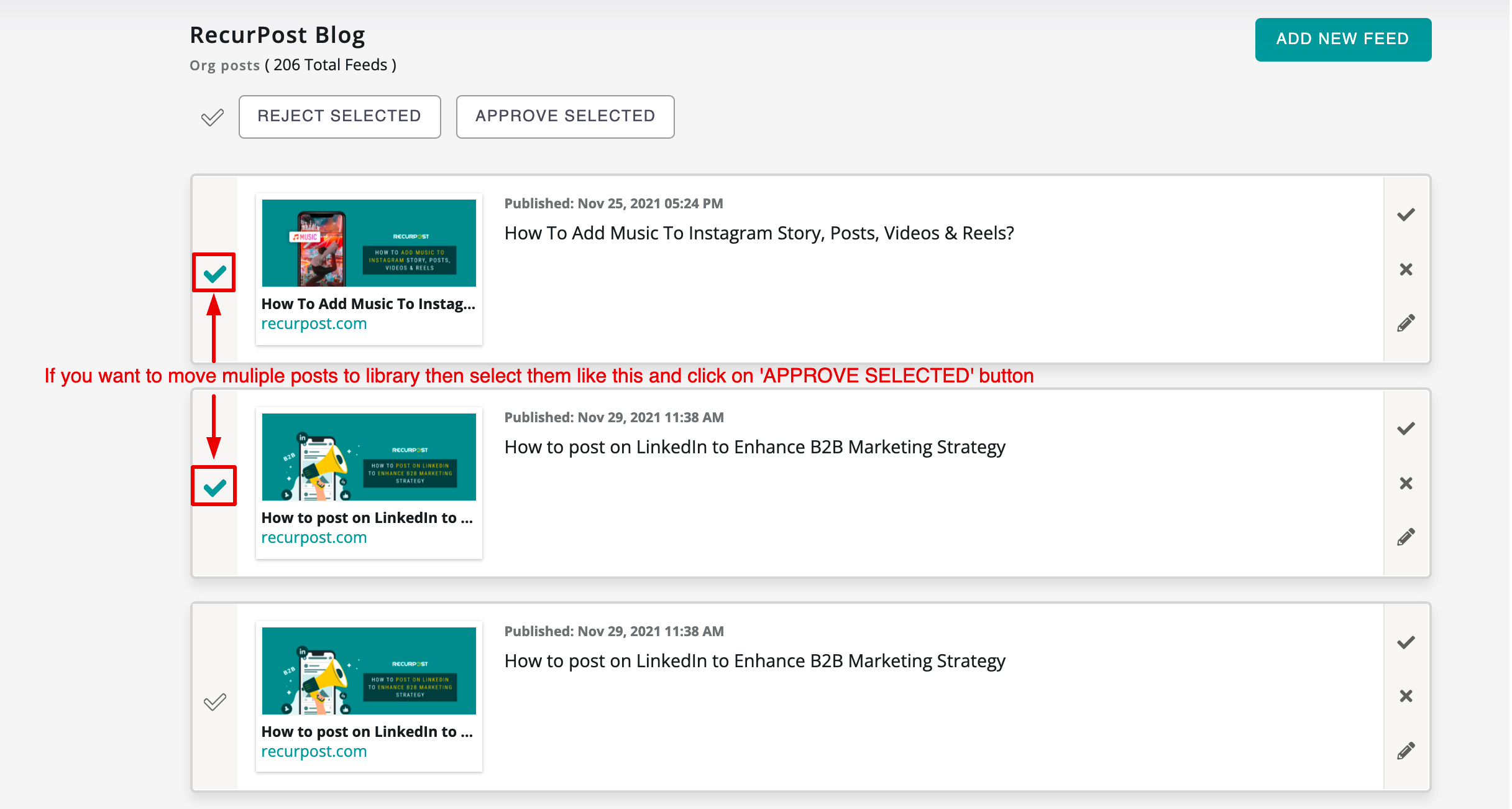Image resolution: width=1512 pixels, height=809 pixels.
Task: Approve the bottom card's LinkedIn post tick icon
Action: [1406, 642]
